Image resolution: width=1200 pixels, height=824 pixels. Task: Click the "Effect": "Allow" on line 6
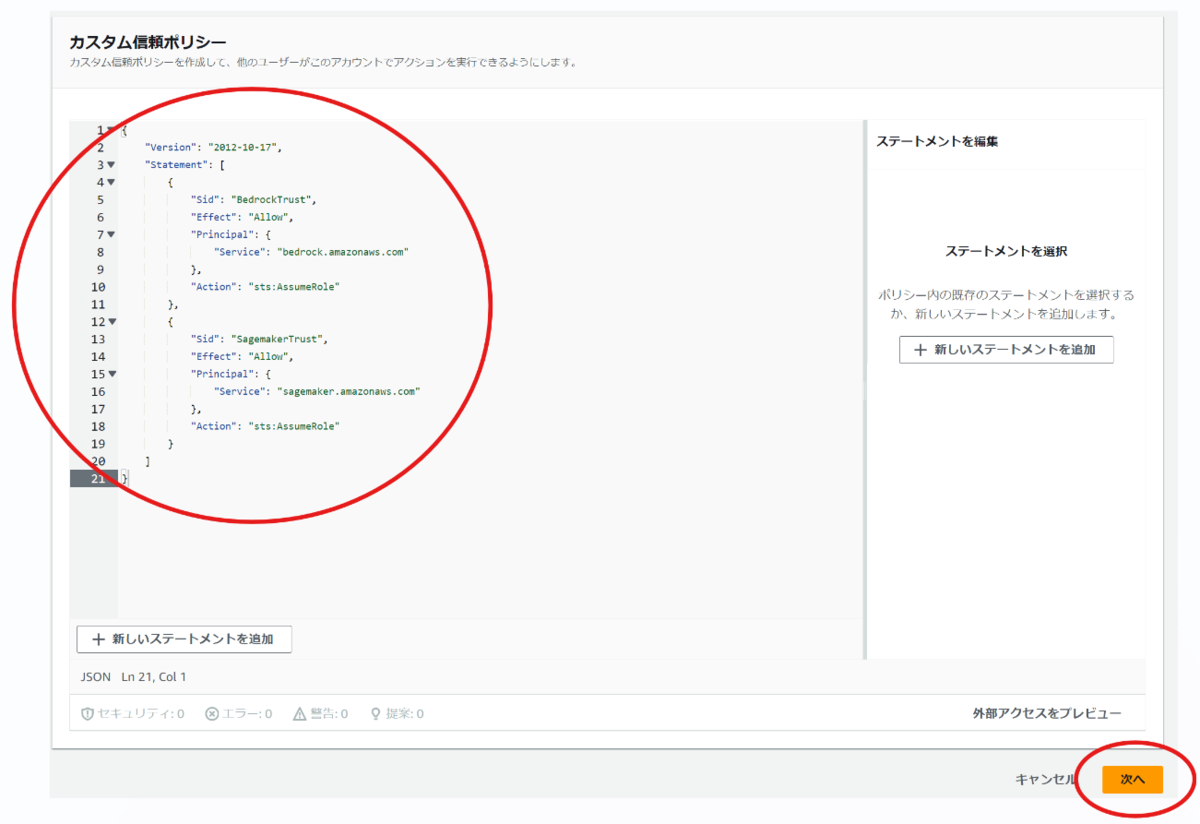click(x=242, y=217)
